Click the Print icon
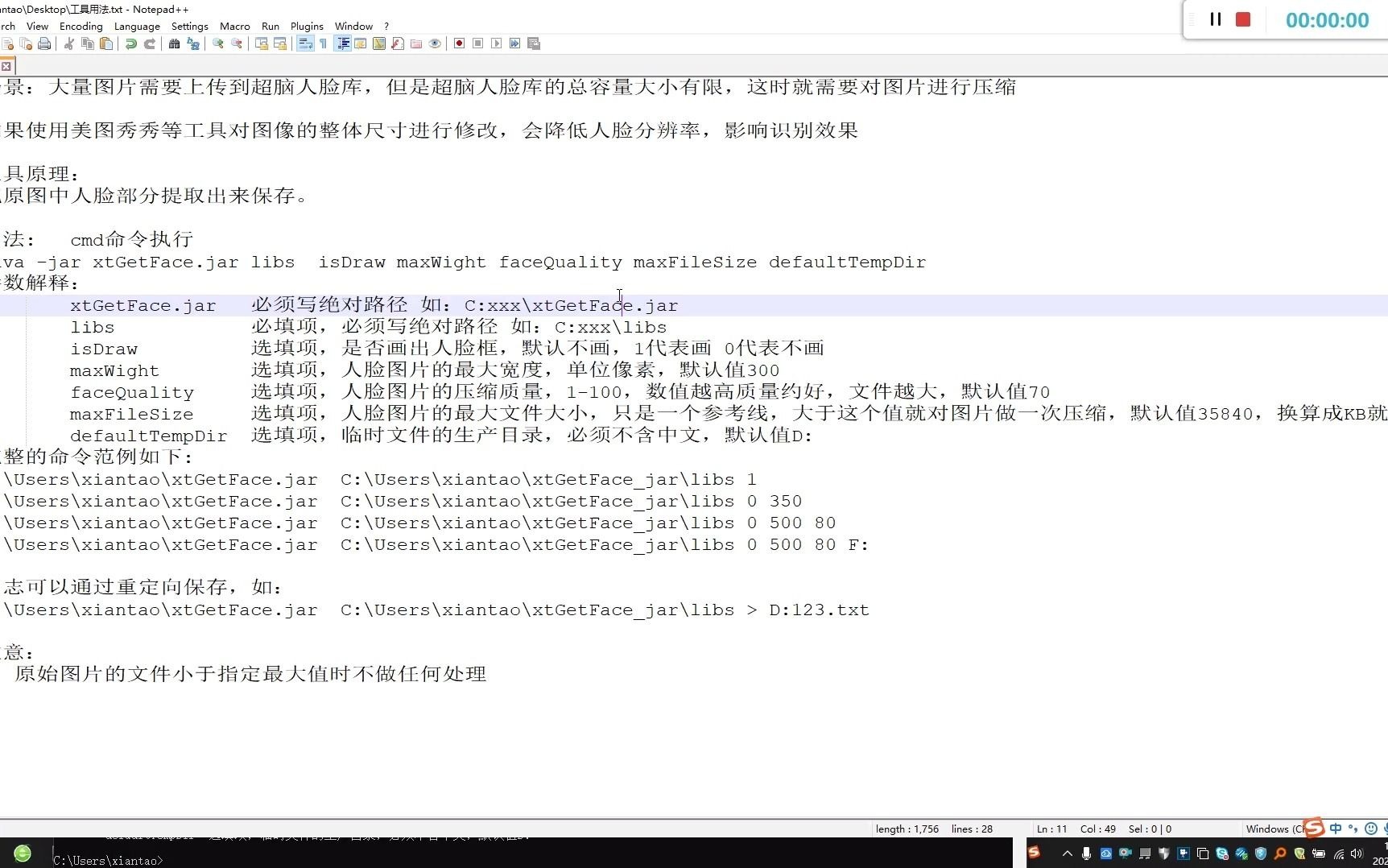Image resolution: width=1388 pixels, height=868 pixels. tap(44, 43)
